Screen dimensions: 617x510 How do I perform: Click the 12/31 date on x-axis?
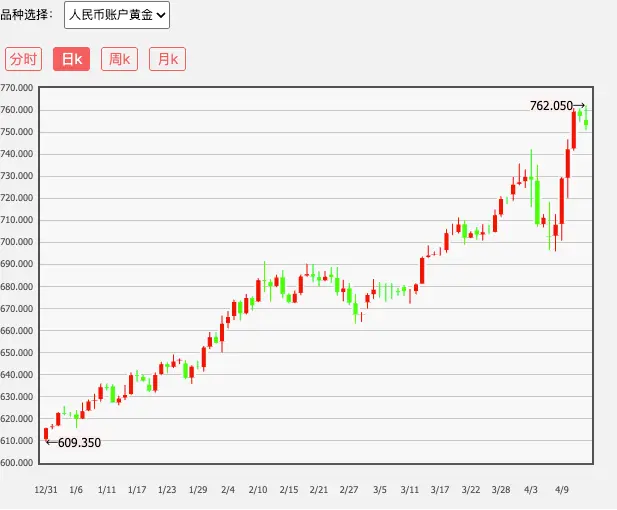click(46, 490)
